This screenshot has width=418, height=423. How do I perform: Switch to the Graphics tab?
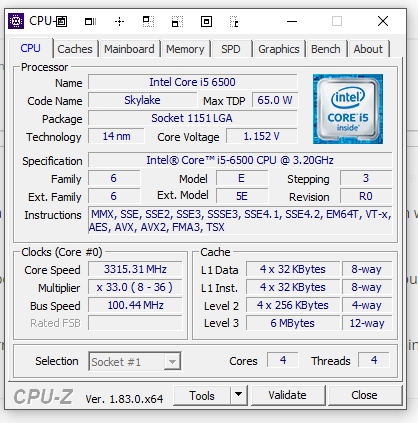tap(279, 49)
